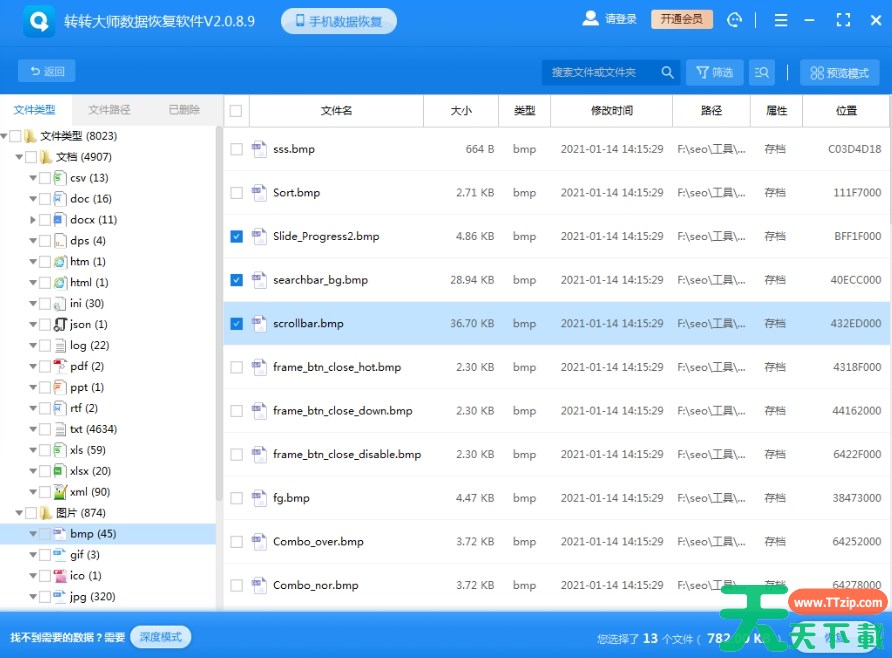Collapse the 图片 (874) tree node
Screen dimensions: 892x658
[x=18, y=513]
